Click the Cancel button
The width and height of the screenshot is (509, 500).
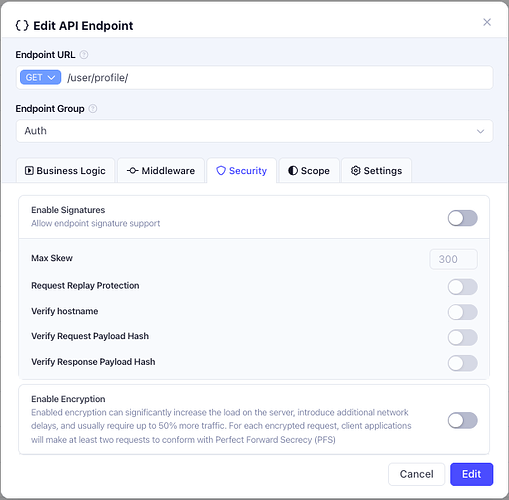416,474
